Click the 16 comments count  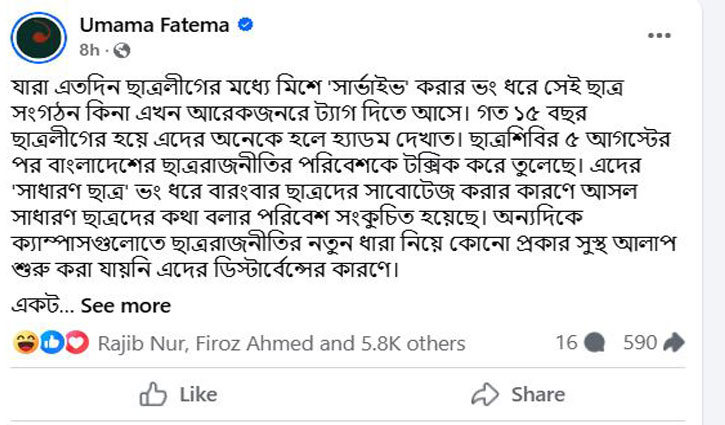coord(567,343)
